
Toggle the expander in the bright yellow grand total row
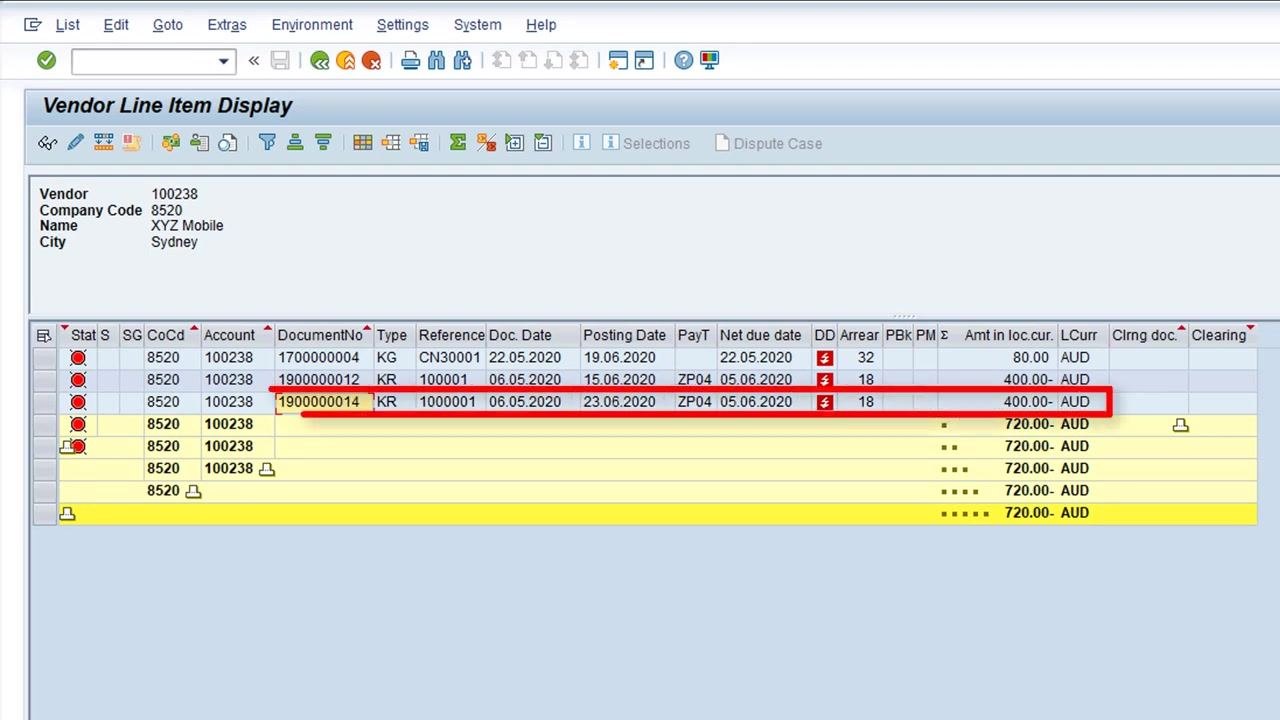tap(67, 513)
